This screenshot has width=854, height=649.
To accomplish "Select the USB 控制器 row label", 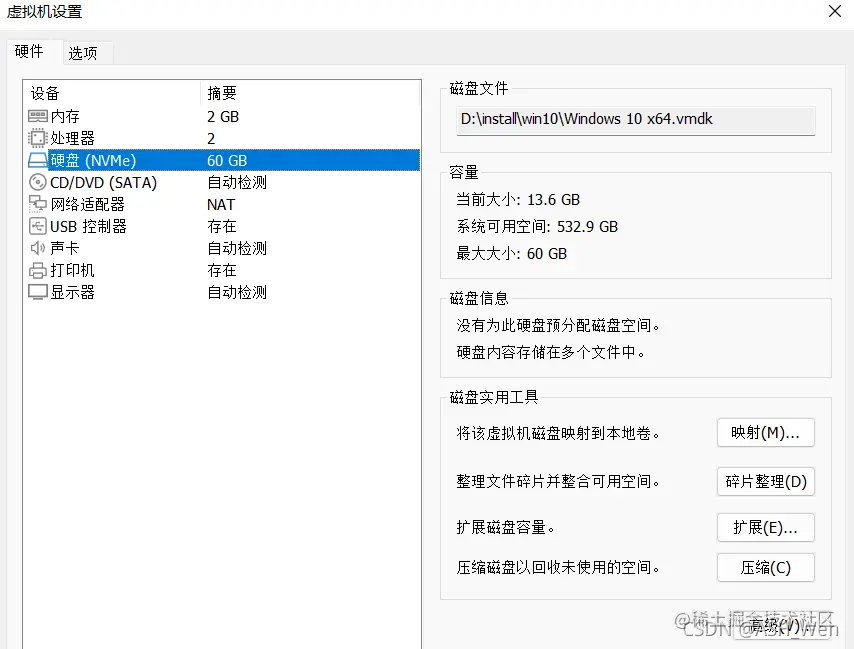I will tap(88, 226).
